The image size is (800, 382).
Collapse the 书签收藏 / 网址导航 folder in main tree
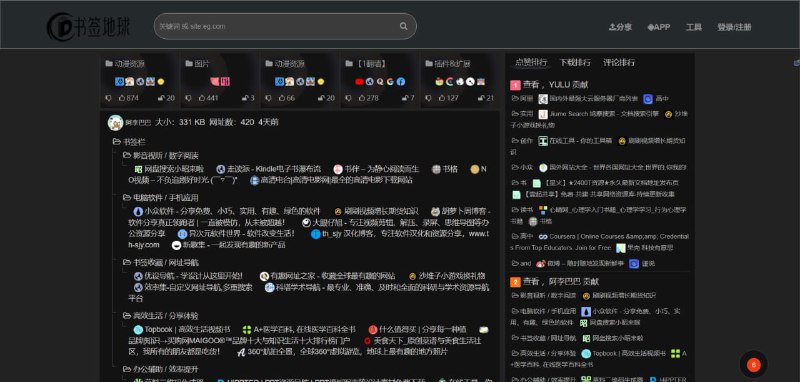[x=161, y=262]
